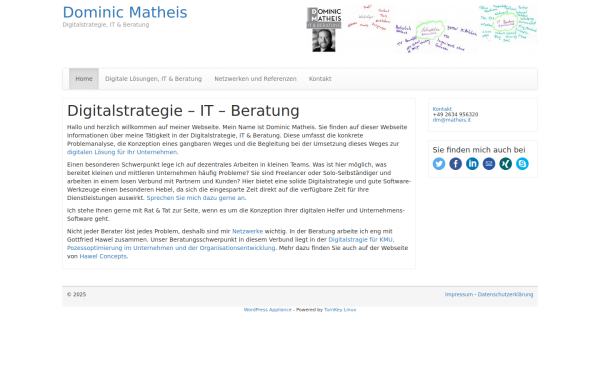
Task: Open the Hawel Concepts link
Action: [x=103, y=257]
